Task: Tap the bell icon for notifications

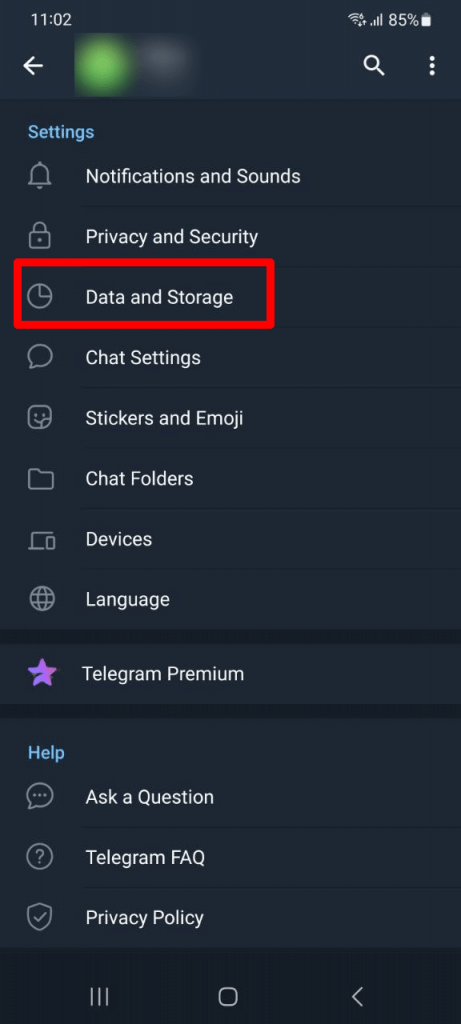Action: (x=40, y=176)
